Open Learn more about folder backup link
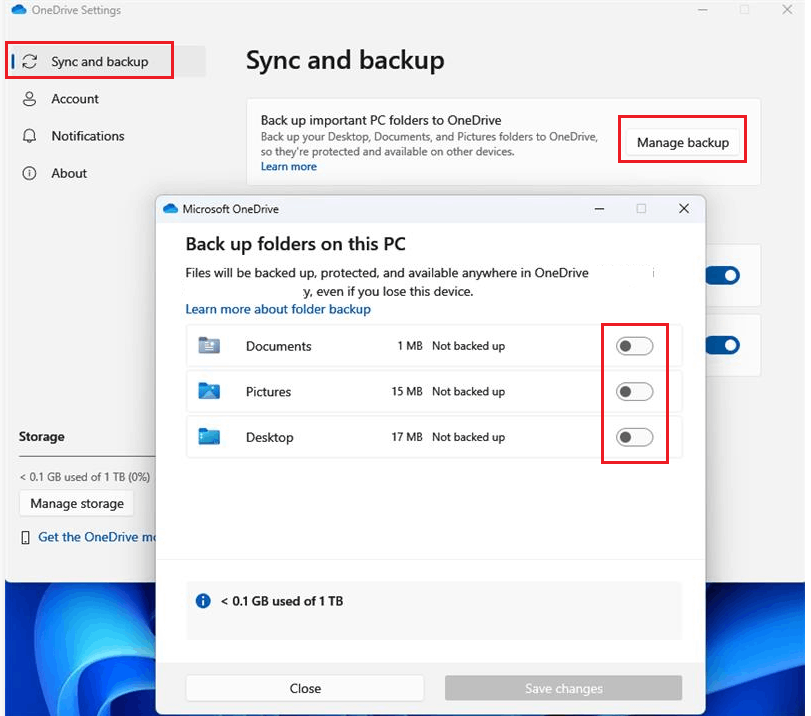 tap(278, 309)
